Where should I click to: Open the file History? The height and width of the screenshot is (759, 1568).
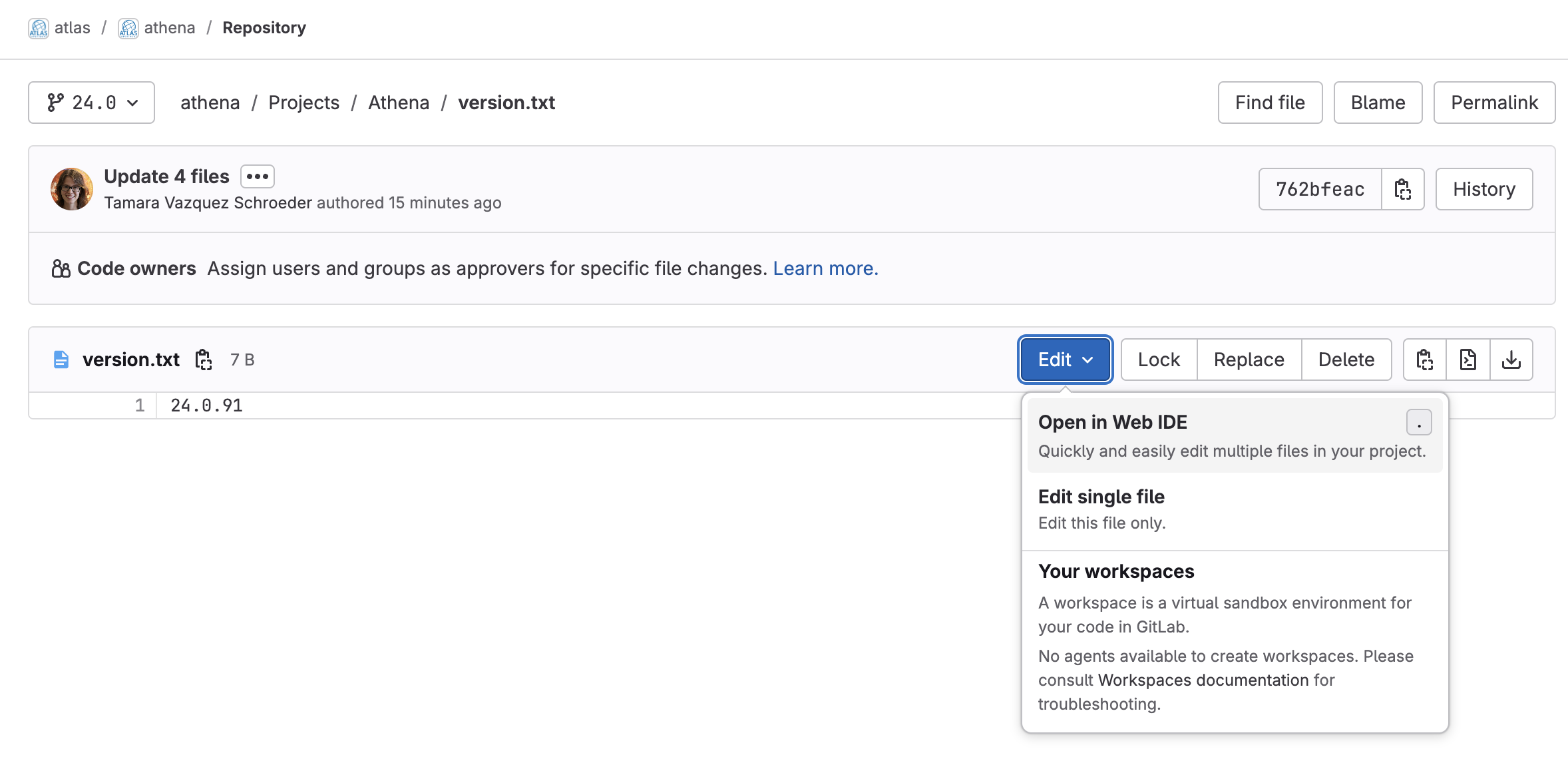pyautogui.click(x=1484, y=189)
